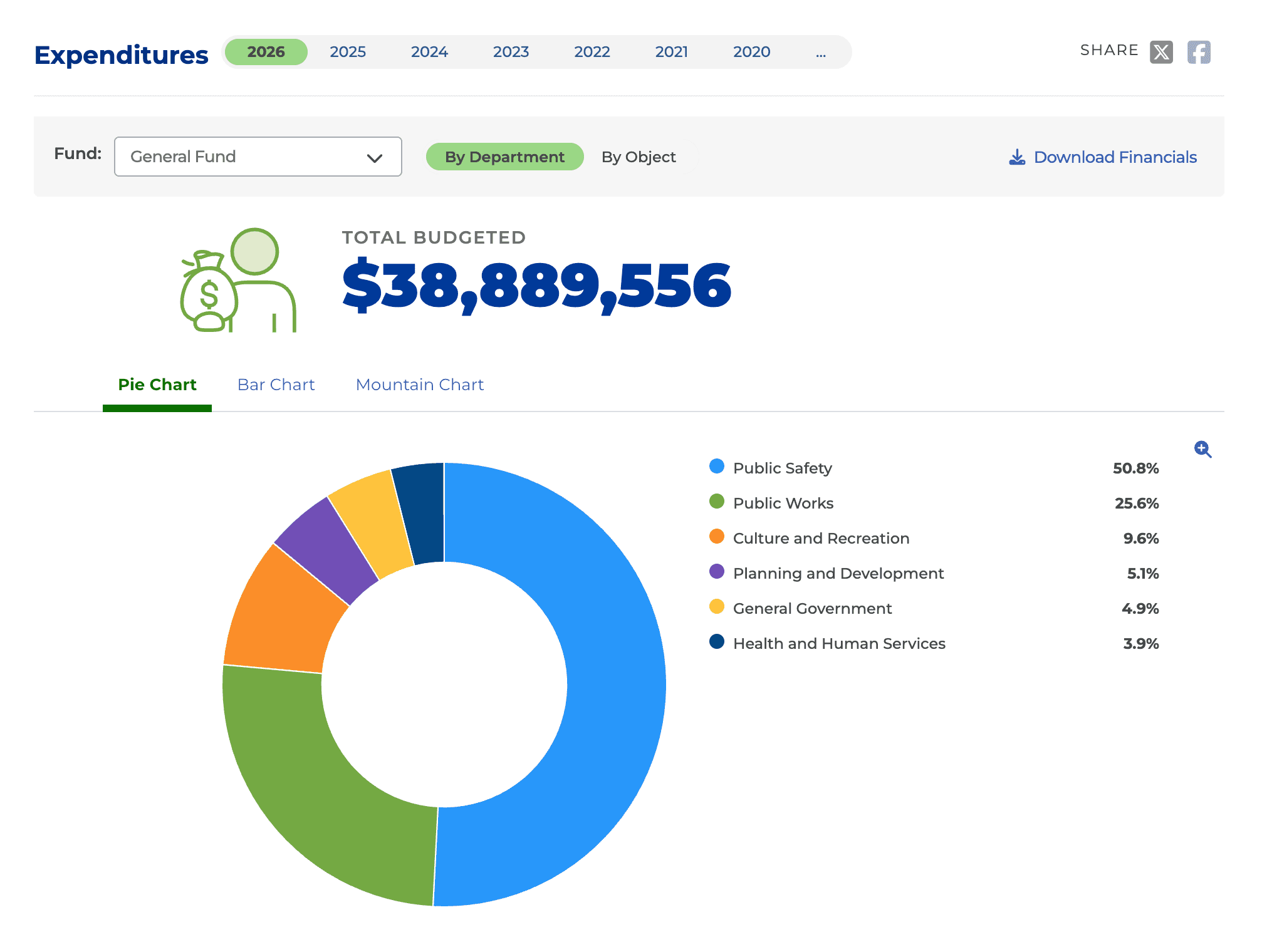Click the Download Financials link
This screenshot has height=952, width=1262.
[x=1115, y=157]
